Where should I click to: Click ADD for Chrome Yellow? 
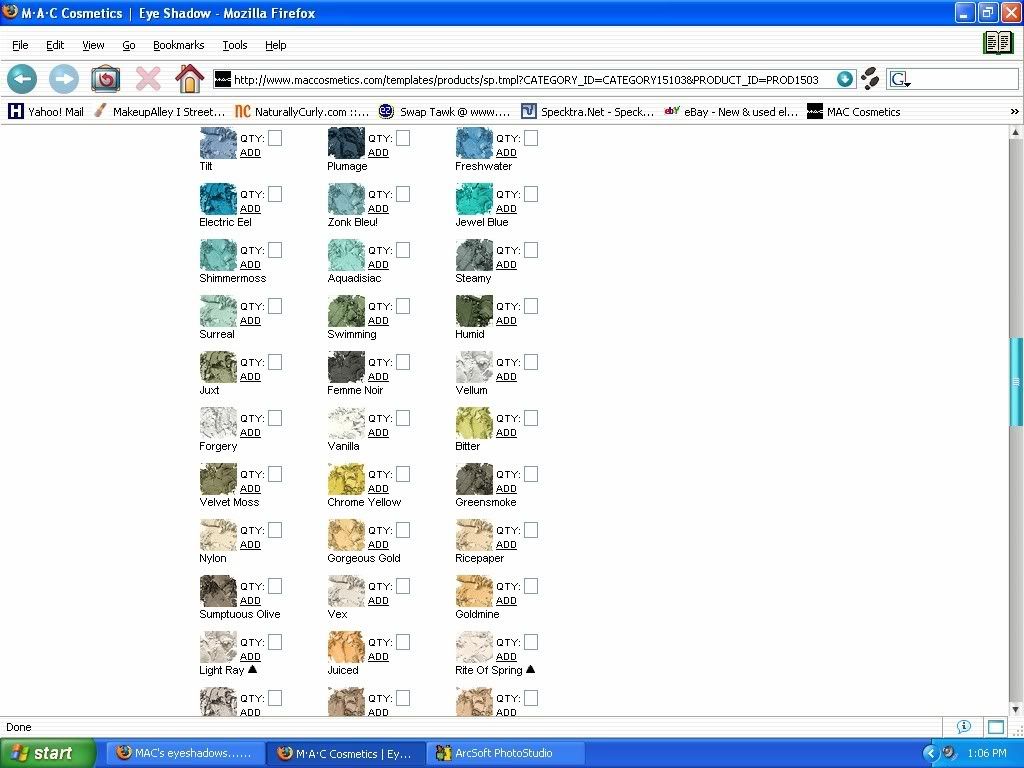[378, 489]
